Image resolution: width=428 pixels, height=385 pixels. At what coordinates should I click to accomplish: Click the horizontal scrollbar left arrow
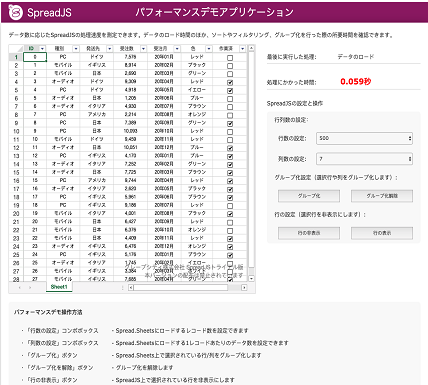click(131, 287)
